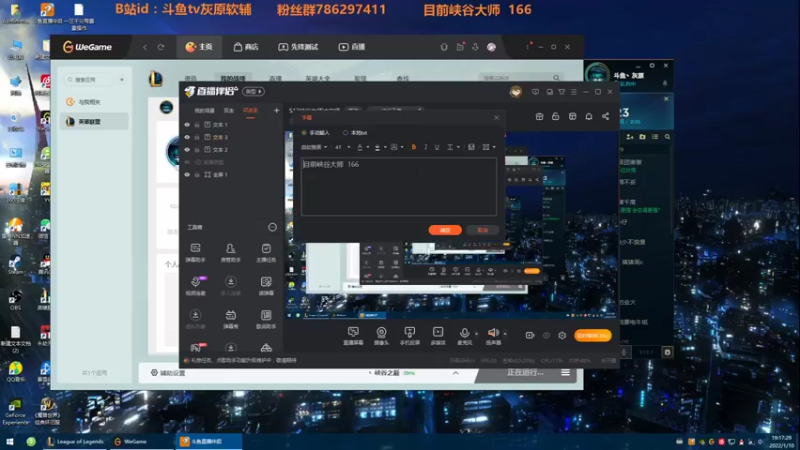Open the 弹幕助手 tool in toolbox

click(195, 253)
